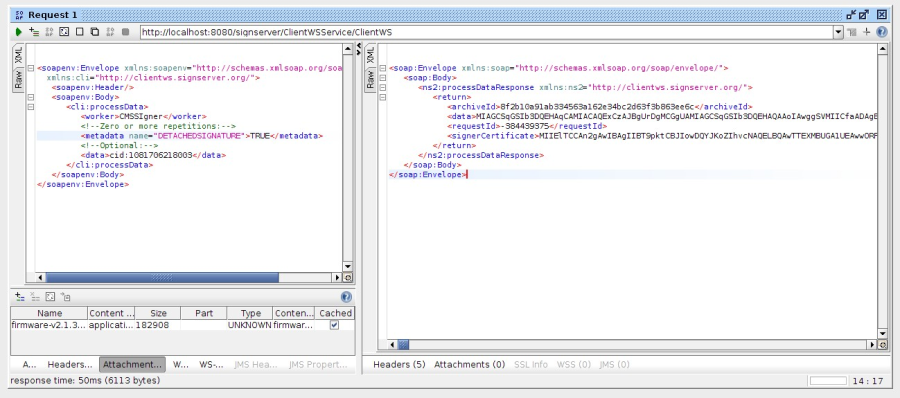Select XML tab of request editor
Image resolution: width=900 pixels, height=398 pixels.
[x=18, y=56]
